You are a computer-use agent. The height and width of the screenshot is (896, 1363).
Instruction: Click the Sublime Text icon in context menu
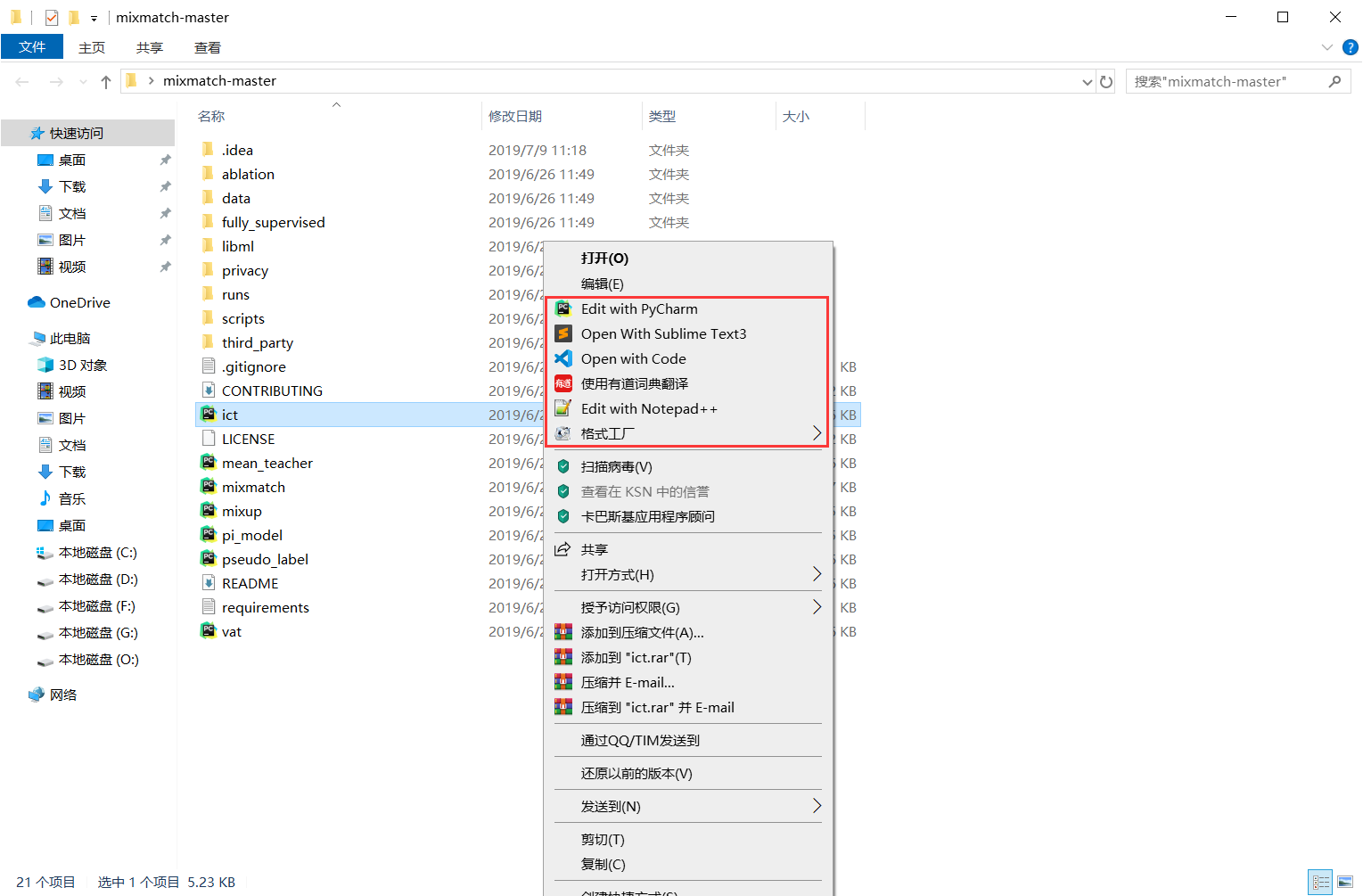(563, 333)
